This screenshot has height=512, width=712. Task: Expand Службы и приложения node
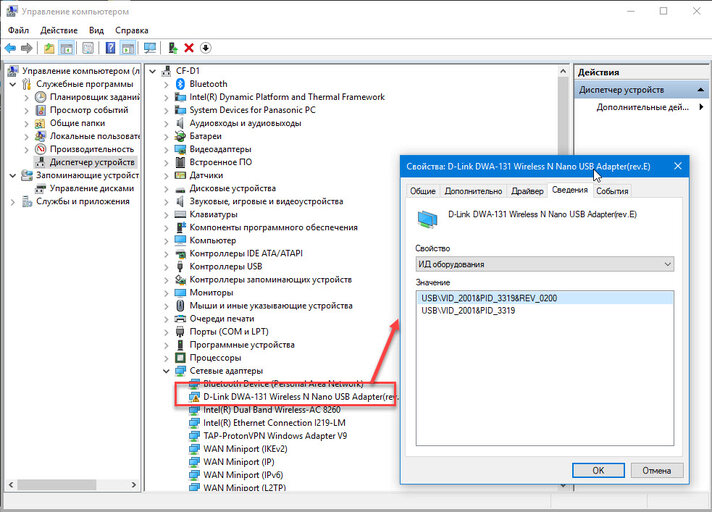click(x=13, y=202)
